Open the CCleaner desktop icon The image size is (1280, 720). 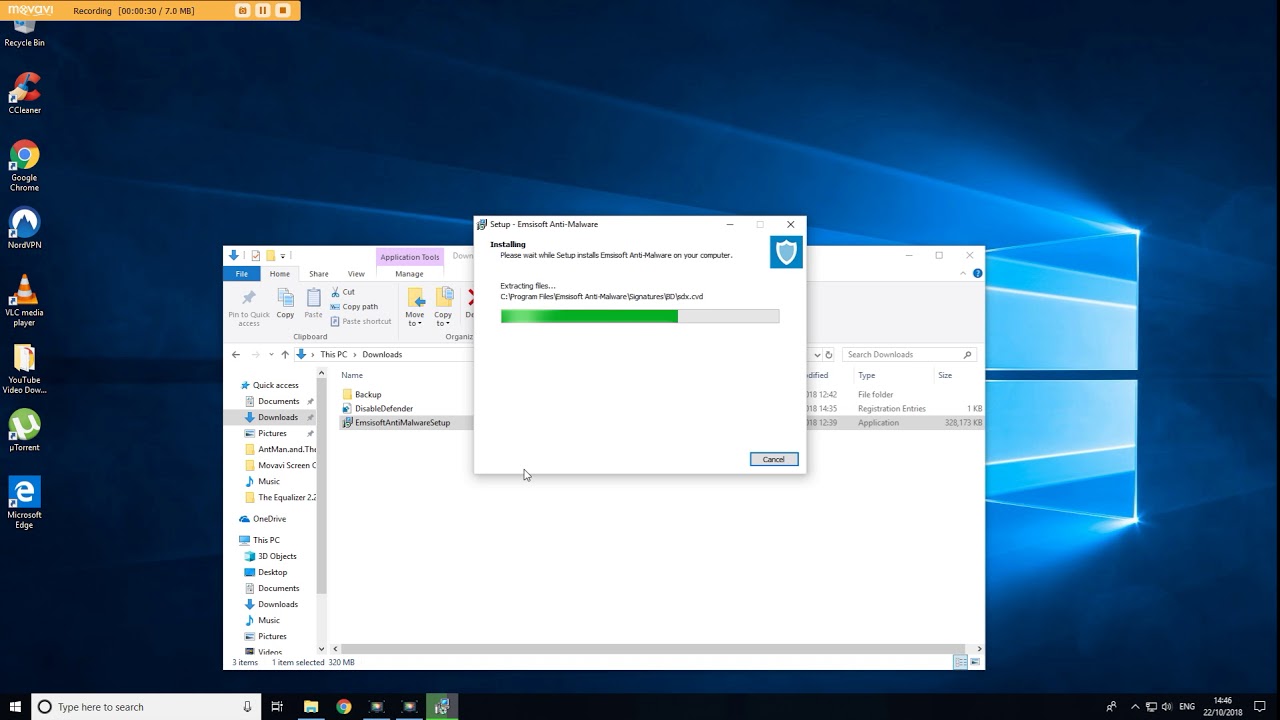pos(24,93)
